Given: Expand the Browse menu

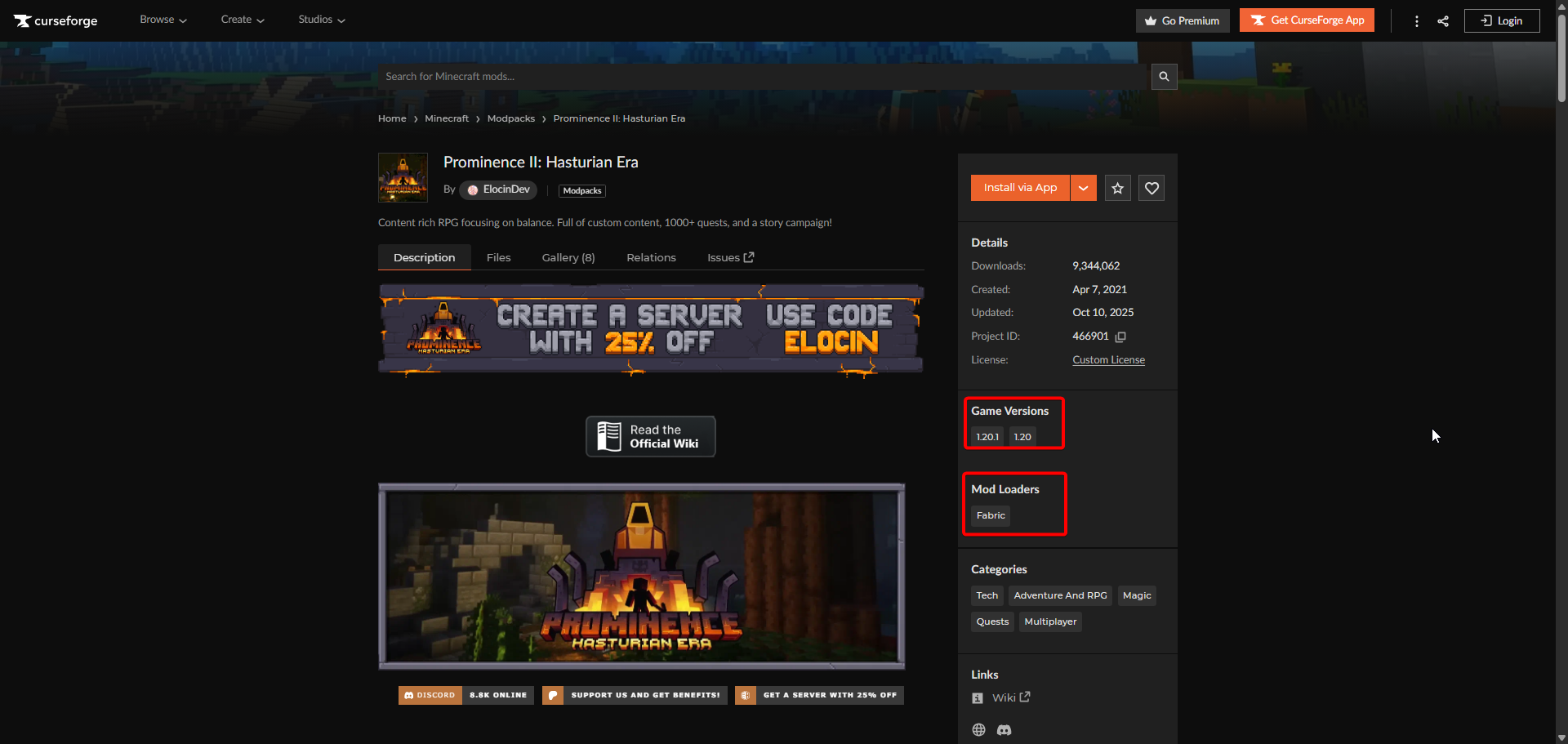Looking at the screenshot, I should (x=163, y=20).
